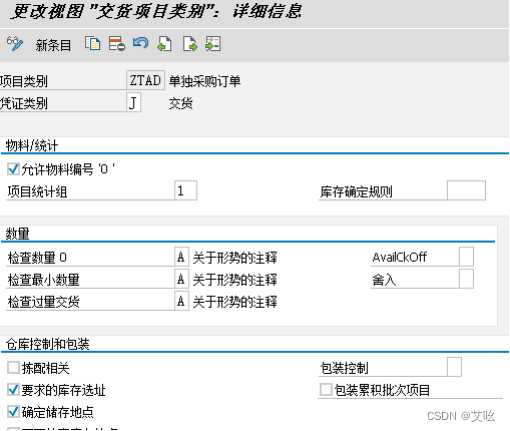The width and height of the screenshot is (510, 431).
Task: Click the 数量 section header
Action: pyautogui.click(x=17, y=234)
